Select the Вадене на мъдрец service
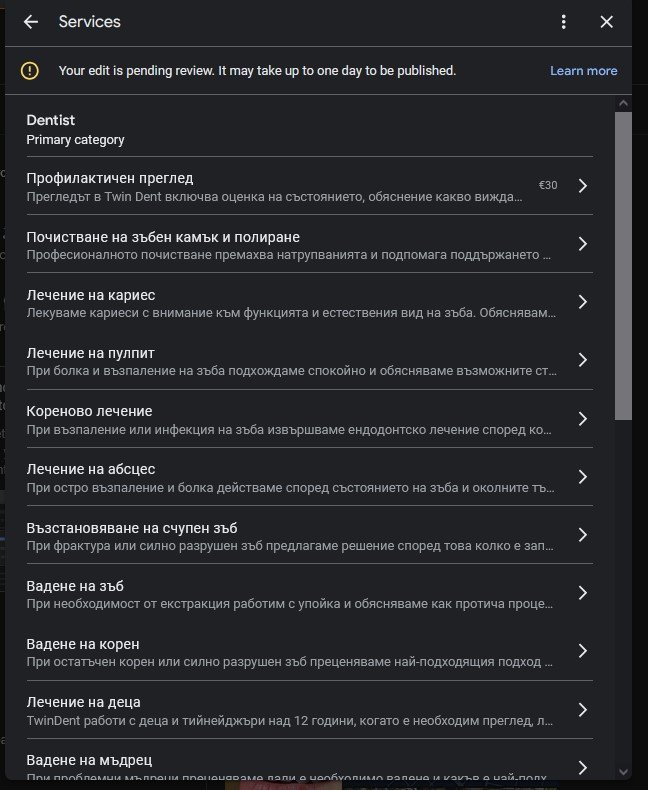648x790 pixels. (x=290, y=766)
